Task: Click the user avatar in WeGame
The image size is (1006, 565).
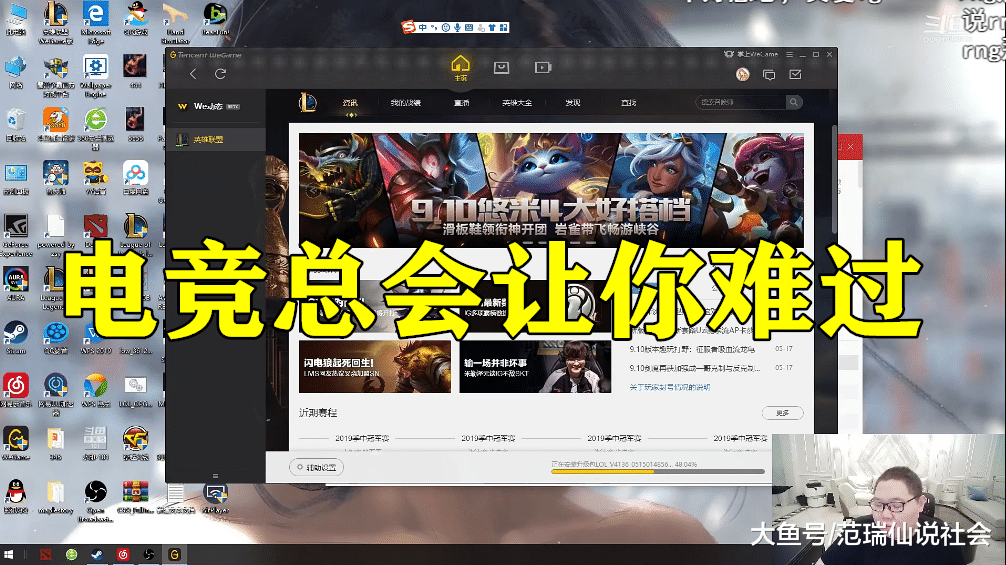Action: [x=742, y=74]
